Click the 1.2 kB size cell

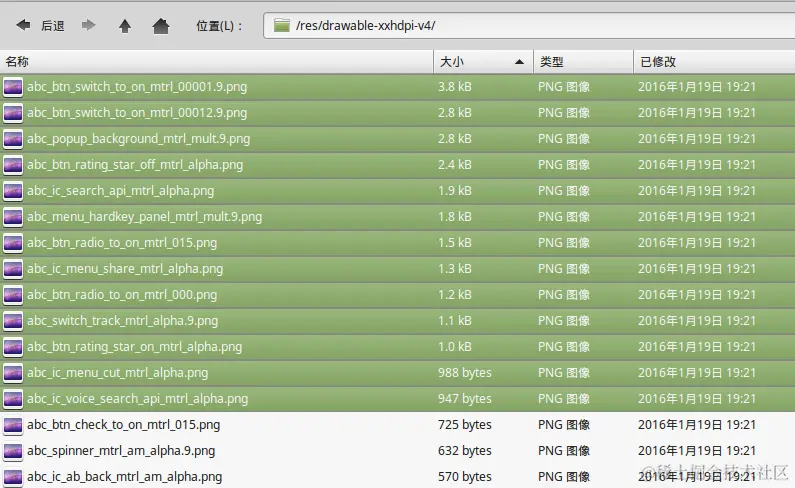455,295
